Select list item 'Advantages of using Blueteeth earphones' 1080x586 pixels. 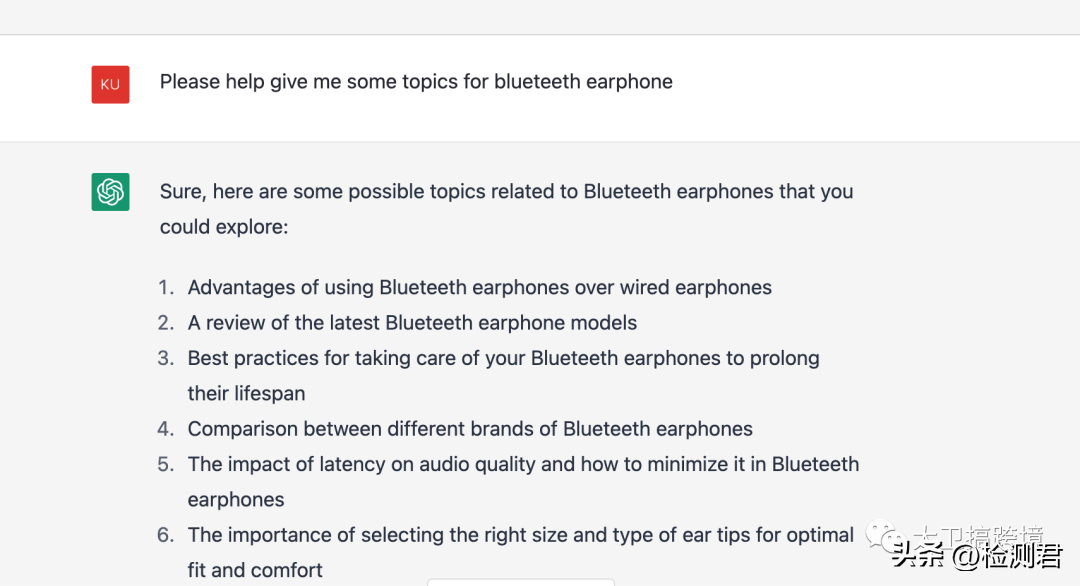click(x=479, y=287)
